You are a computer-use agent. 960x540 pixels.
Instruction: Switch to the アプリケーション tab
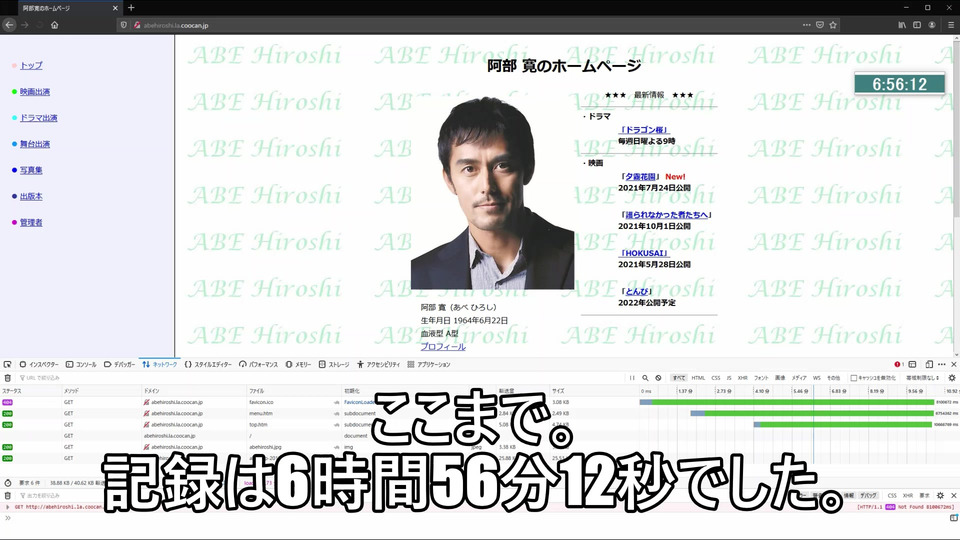pos(429,364)
